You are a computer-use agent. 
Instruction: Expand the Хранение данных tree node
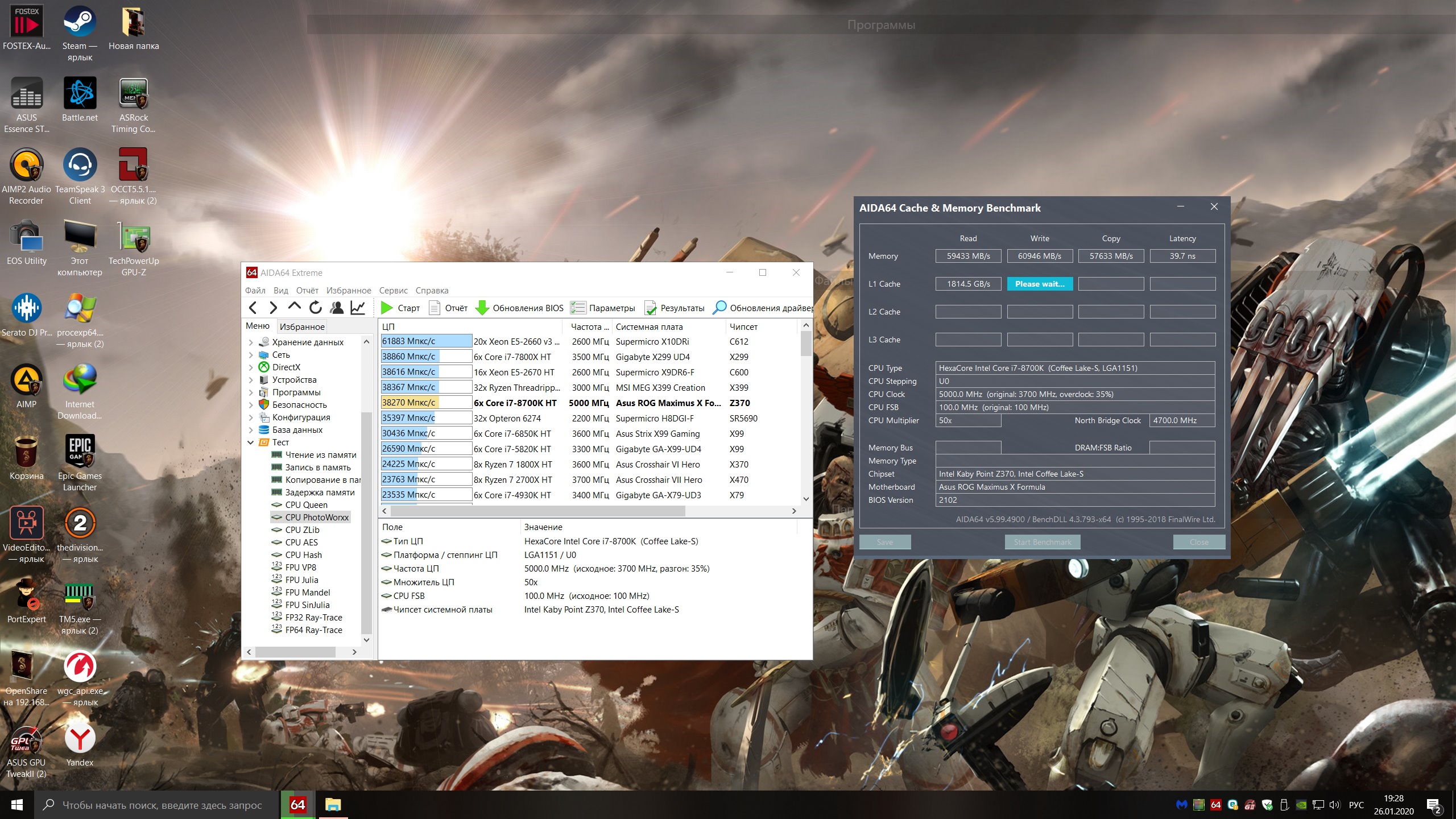point(251,342)
